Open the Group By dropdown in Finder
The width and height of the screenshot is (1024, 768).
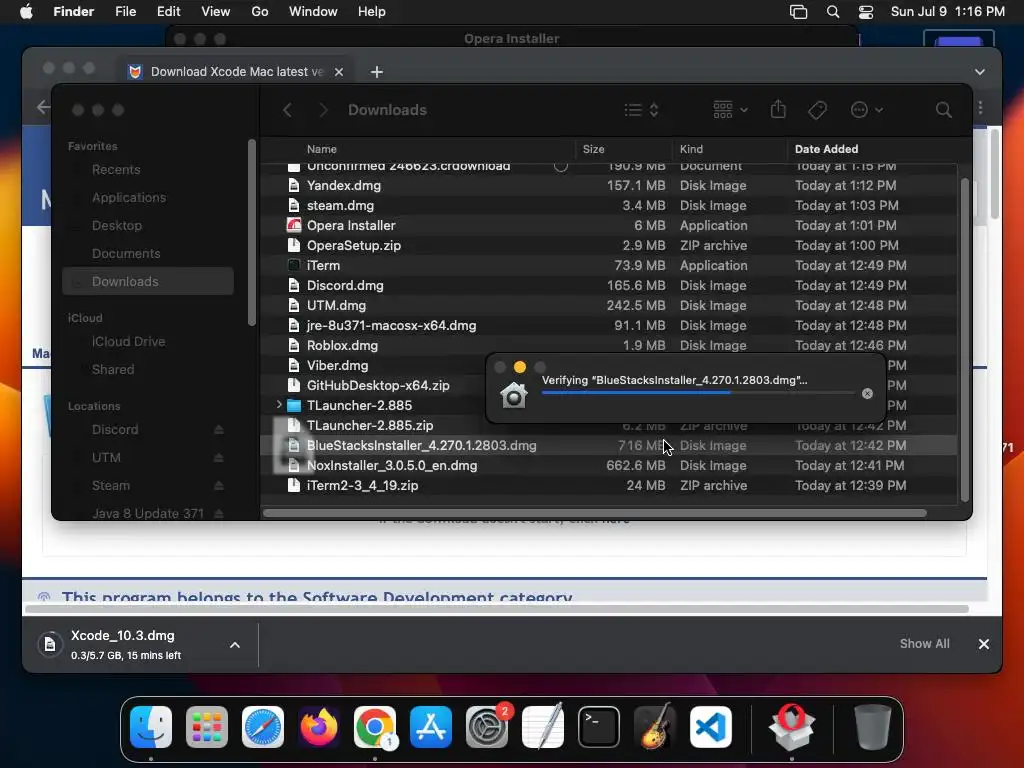click(x=730, y=110)
